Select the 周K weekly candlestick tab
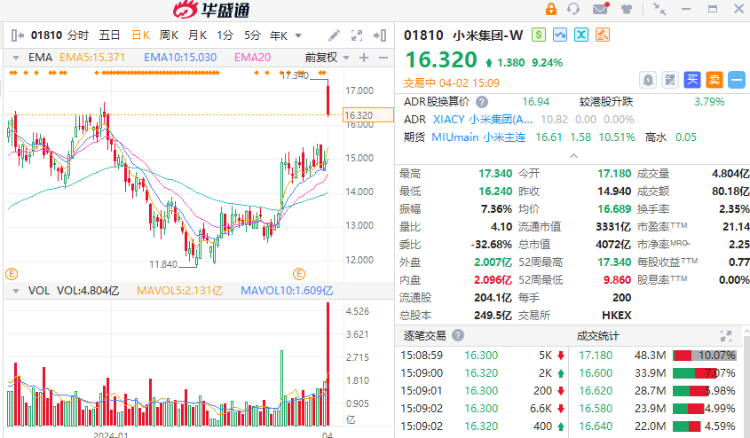This screenshot has height=438, width=750. click(169, 35)
